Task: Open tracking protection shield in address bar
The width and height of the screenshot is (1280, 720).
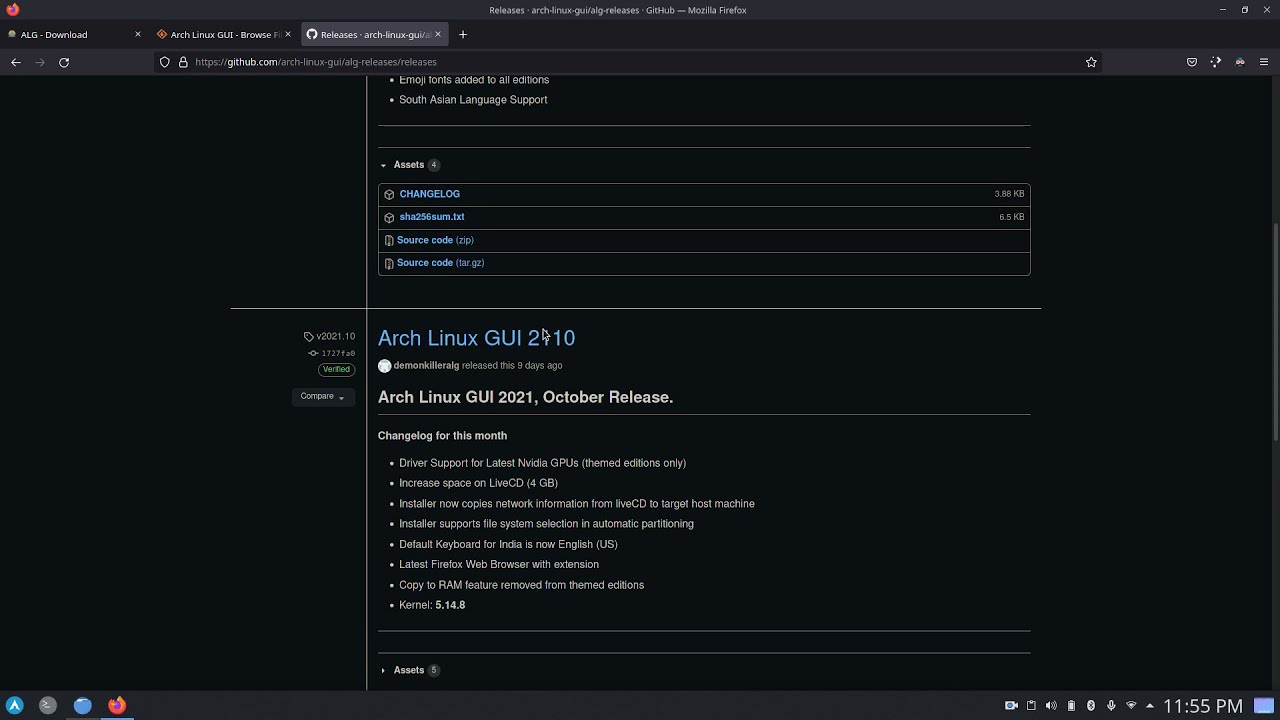Action: (x=165, y=62)
